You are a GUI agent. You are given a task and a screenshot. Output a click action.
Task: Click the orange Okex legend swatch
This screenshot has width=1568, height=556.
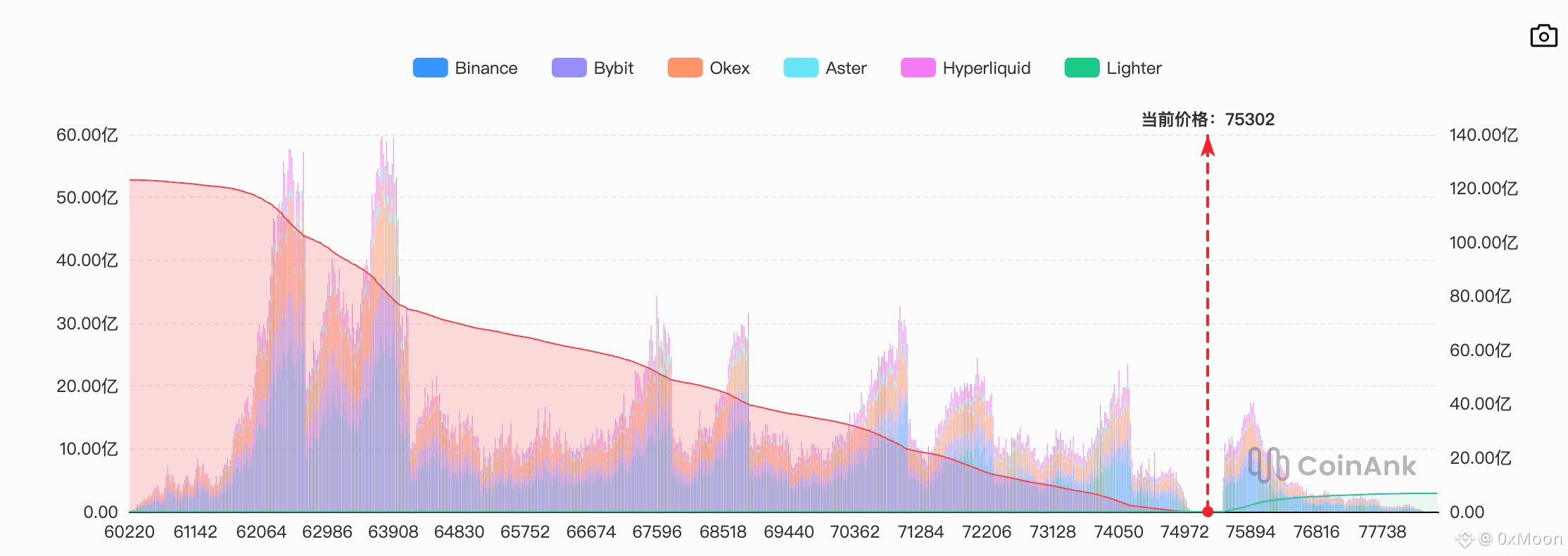(685, 68)
